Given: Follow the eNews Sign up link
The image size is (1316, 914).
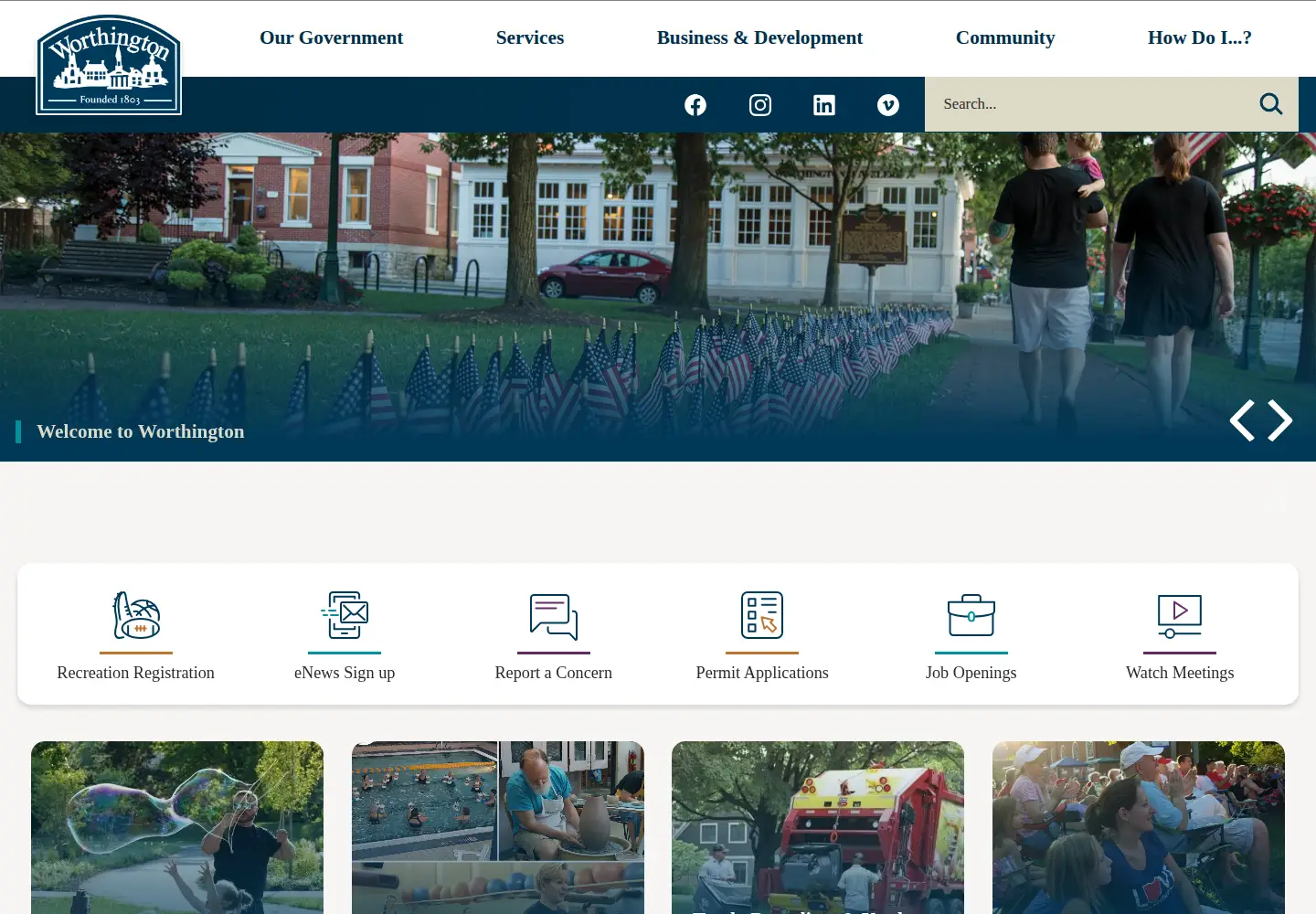Looking at the screenshot, I should click(345, 673).
